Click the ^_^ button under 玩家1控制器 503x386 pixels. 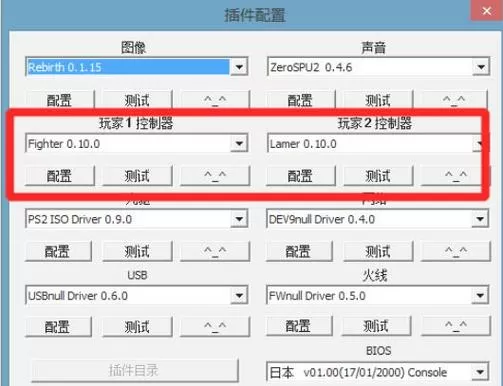[x=215, y=175]
